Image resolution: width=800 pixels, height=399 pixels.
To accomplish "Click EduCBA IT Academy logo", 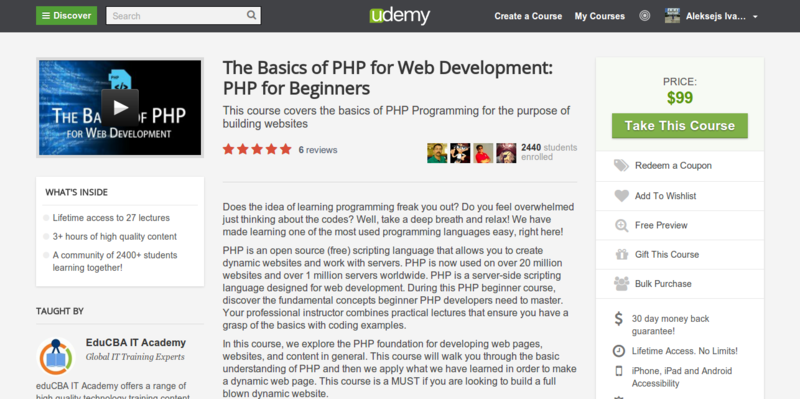I will pyautogui.click(x=56, y=356).
